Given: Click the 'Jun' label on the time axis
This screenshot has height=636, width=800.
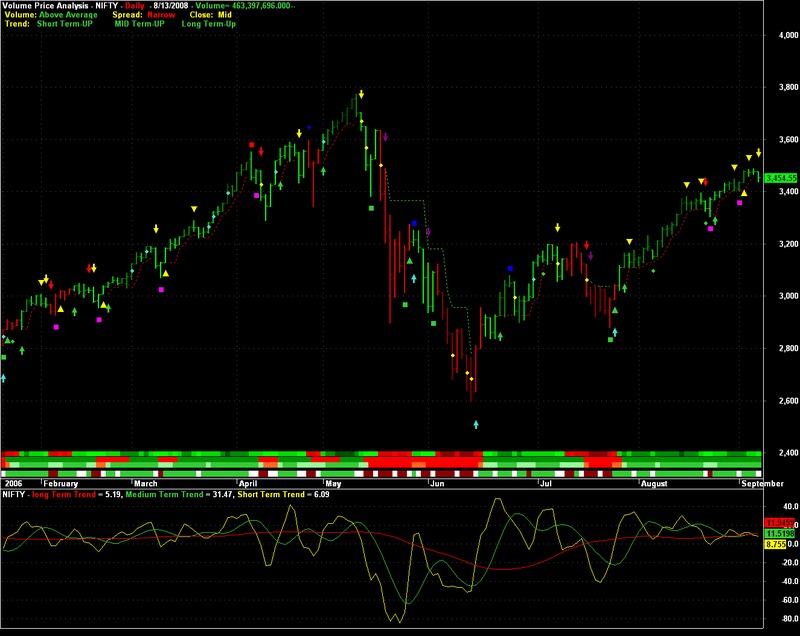Looking at the screenshot, I should pos(438,484).
